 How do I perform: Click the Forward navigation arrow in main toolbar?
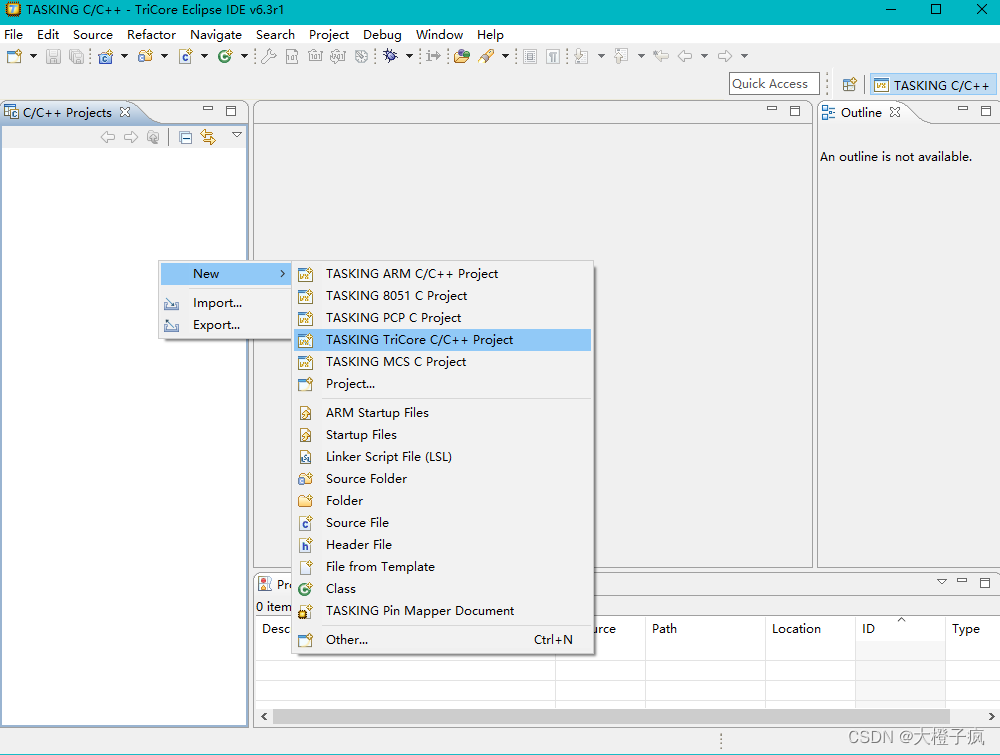coord(724,56)
